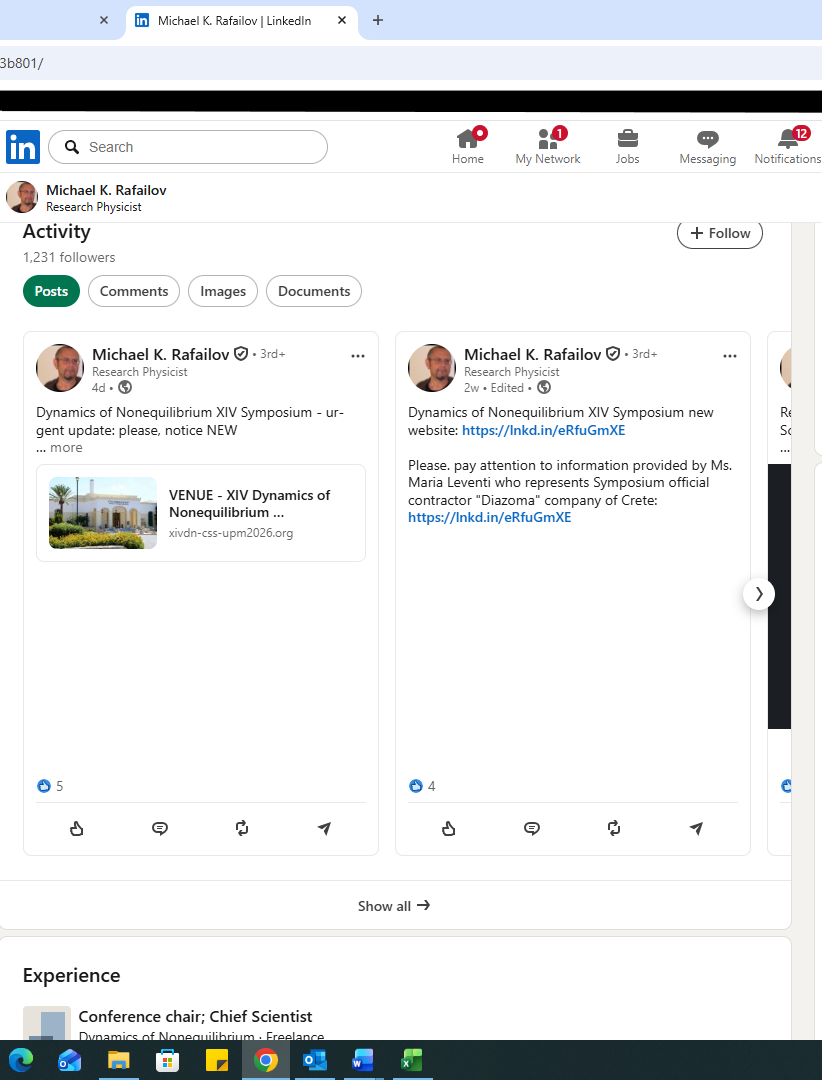Click the LinkedIn search field
This screenshot has height=1080, width=822.
point(188,147)
